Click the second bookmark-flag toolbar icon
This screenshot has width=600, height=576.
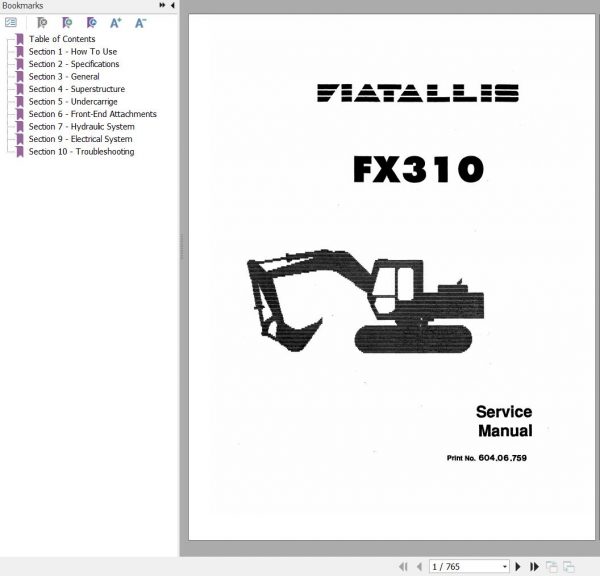click(x=67, y=23)
